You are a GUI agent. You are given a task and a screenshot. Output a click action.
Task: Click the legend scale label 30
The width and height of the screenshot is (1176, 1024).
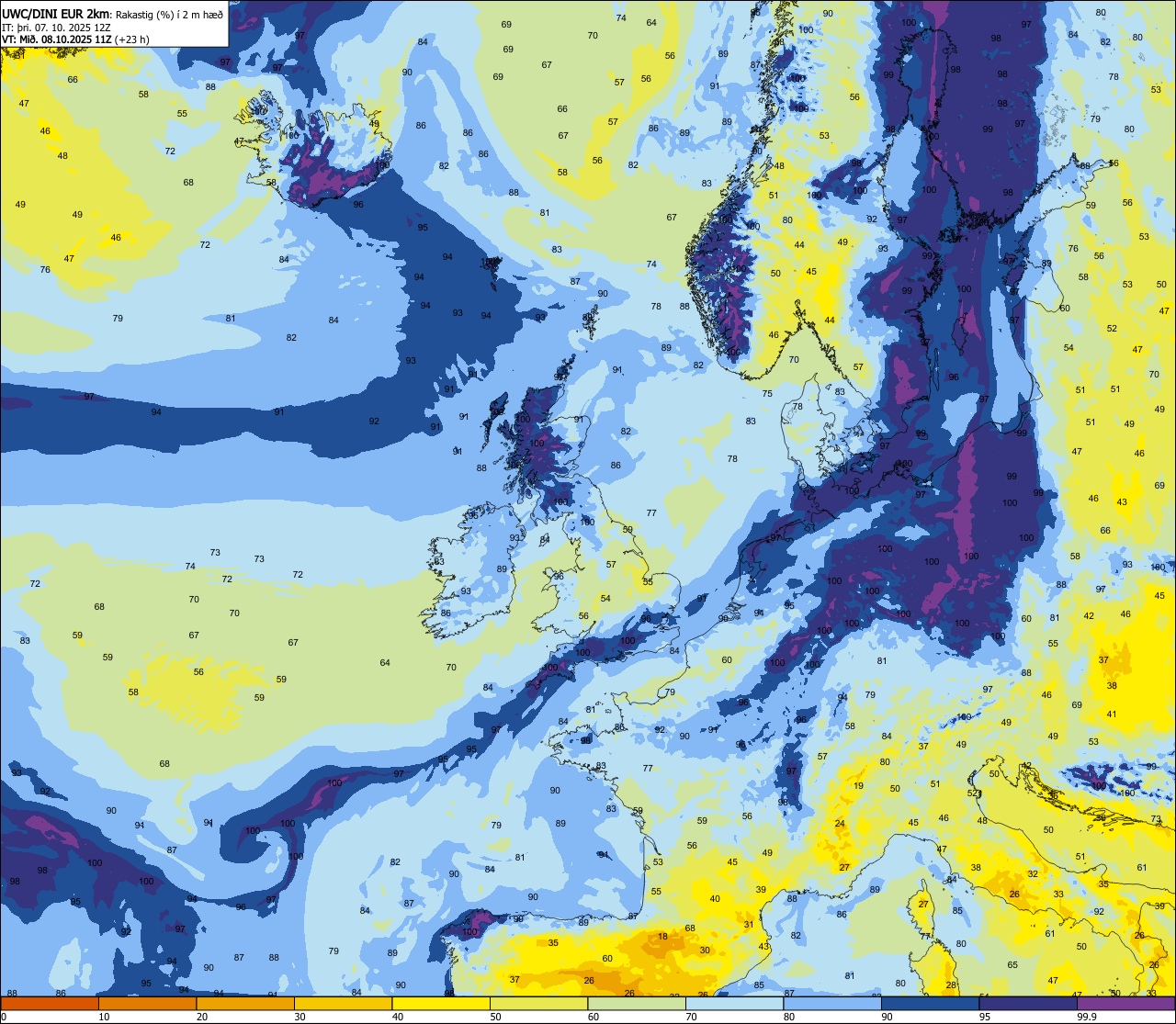point(300,1017)
